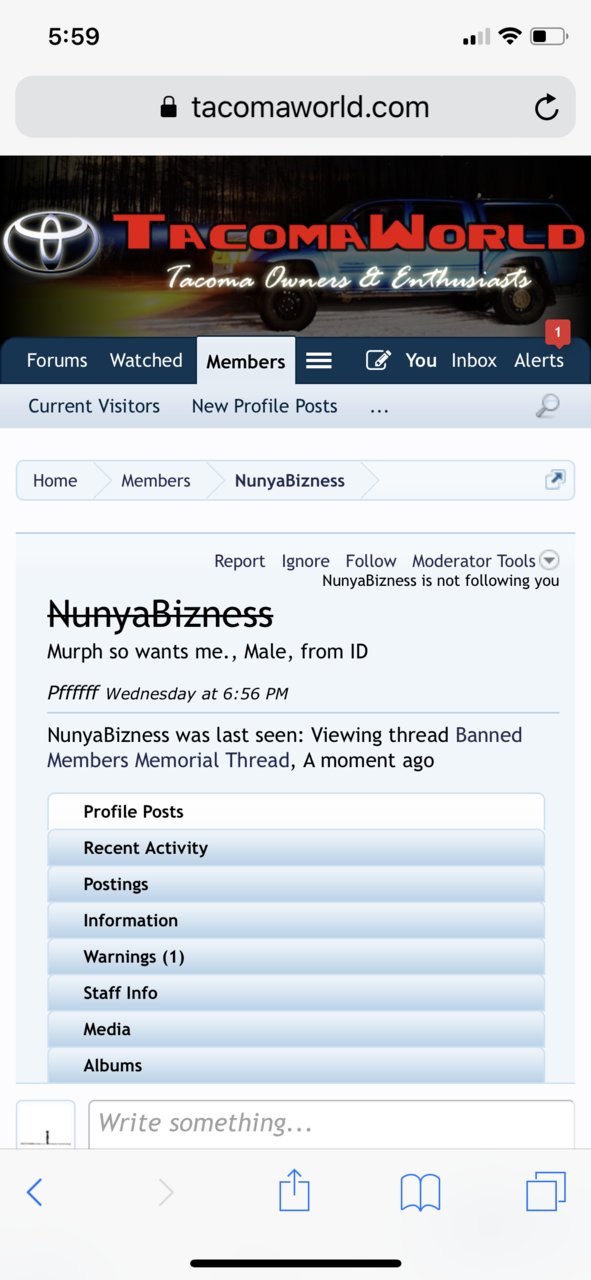
Task: Tap the NunyaBizness breadcrumb
Action: pos(290,480)
